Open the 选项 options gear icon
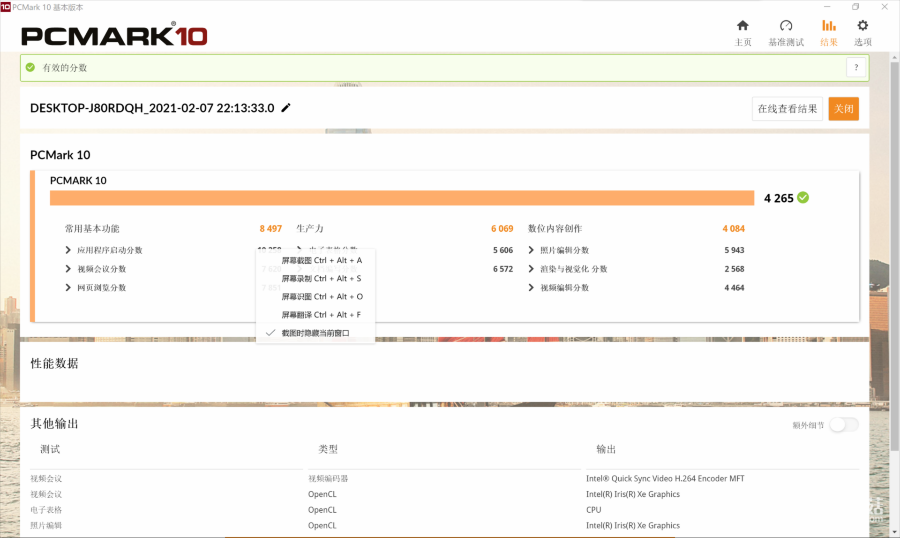This screenshot has width=900, height=538. coord(863,25)
